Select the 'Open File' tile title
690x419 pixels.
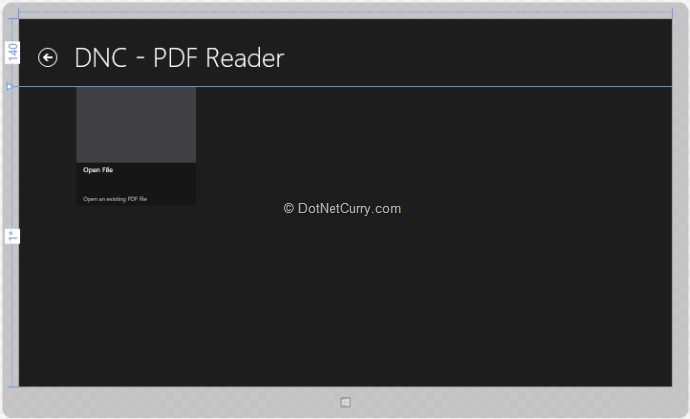click(x=98, y=170)
